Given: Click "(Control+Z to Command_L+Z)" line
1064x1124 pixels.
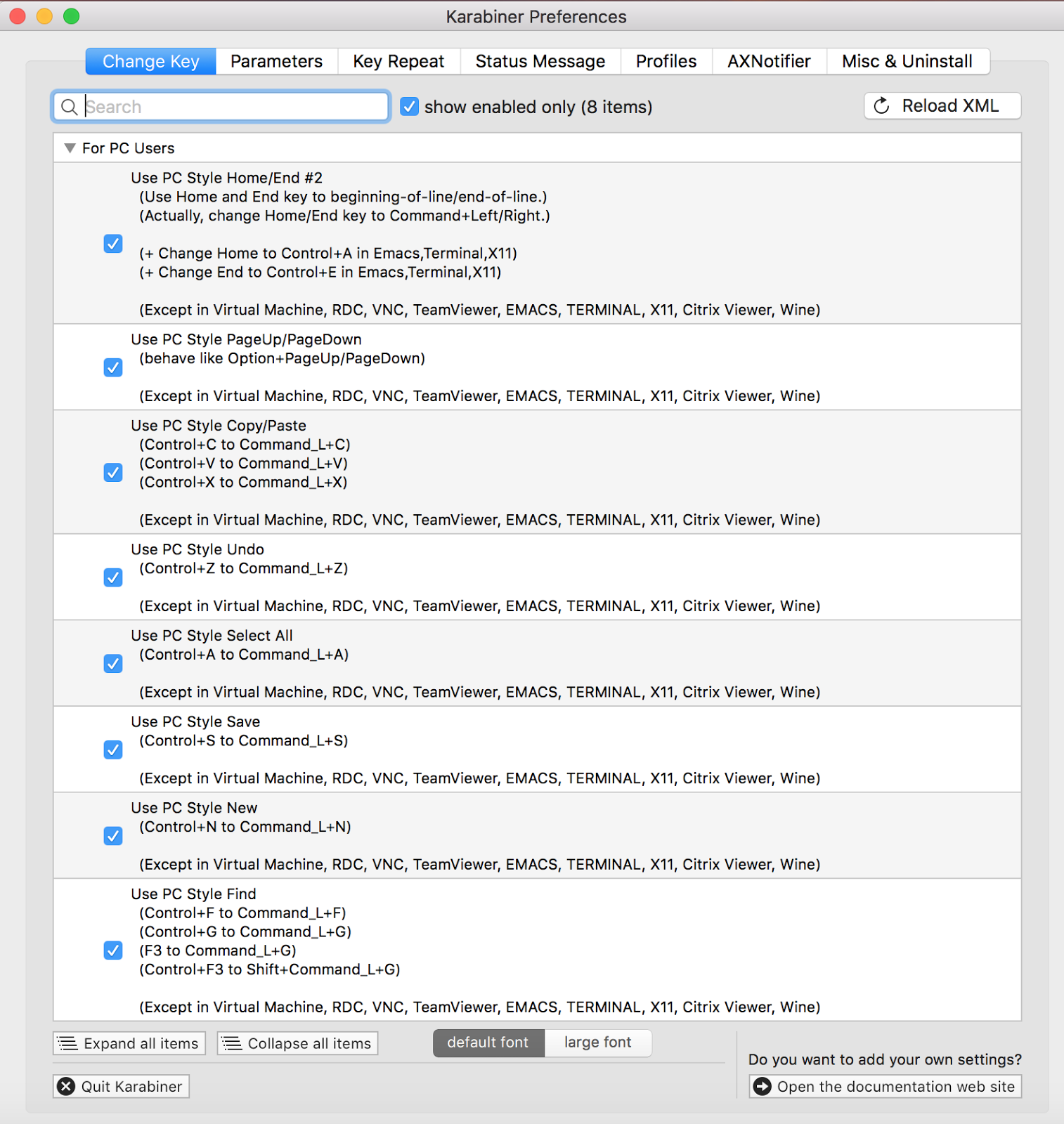Looking at the screenshot, I should point(243,569).
